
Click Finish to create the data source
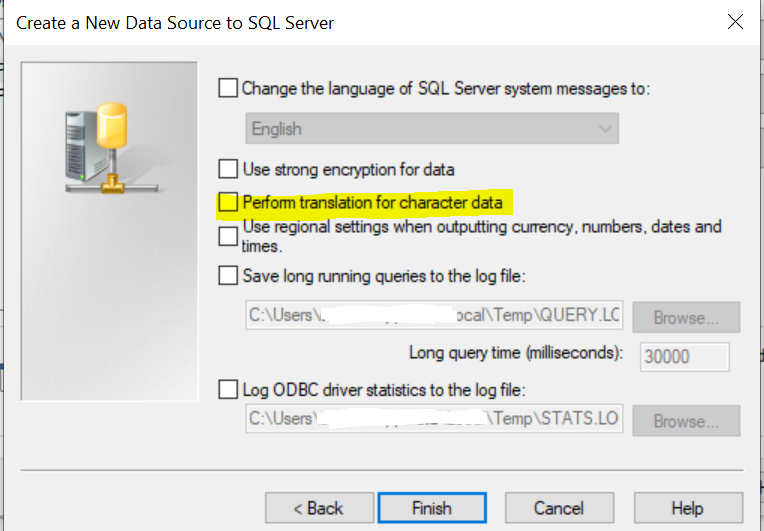coord(432,508)
